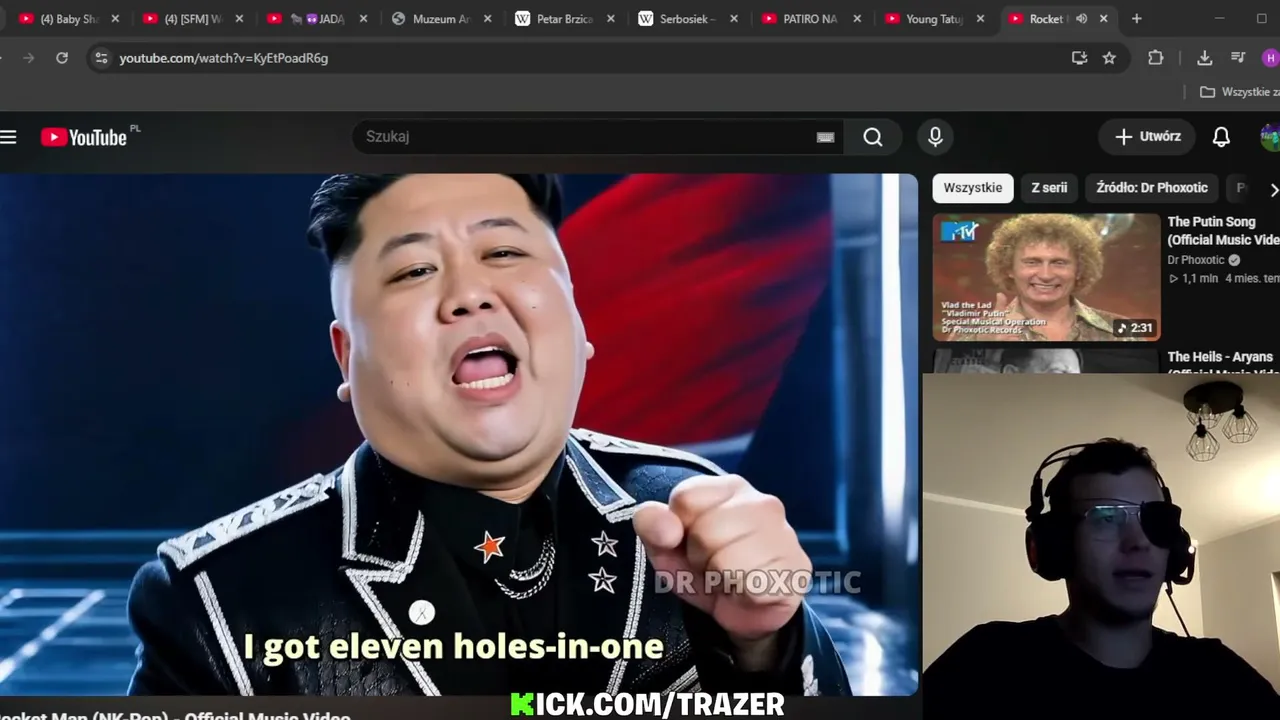
Task: Click the address bar URL
Action: [x=224, y=58]
